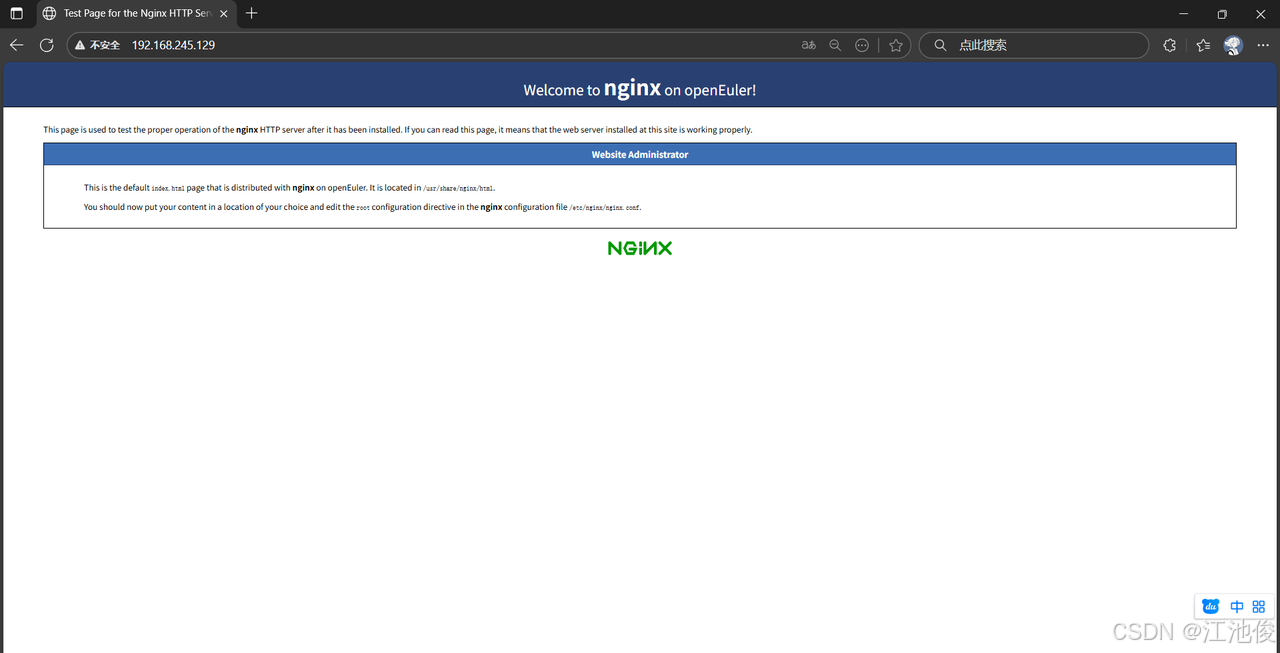1280x653 pixels.
Task: Add page to favorites with star
Action: [x=896, y=45]
